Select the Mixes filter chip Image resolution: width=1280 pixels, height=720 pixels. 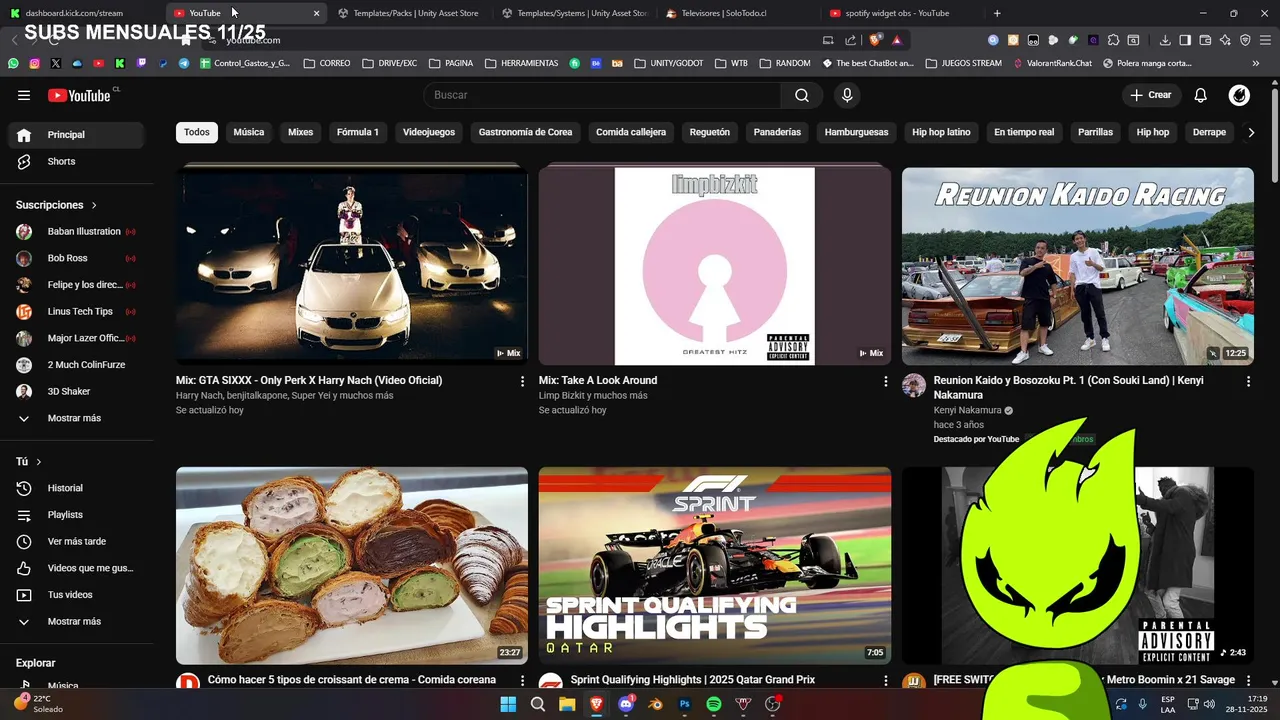click(x=301, y=132)
